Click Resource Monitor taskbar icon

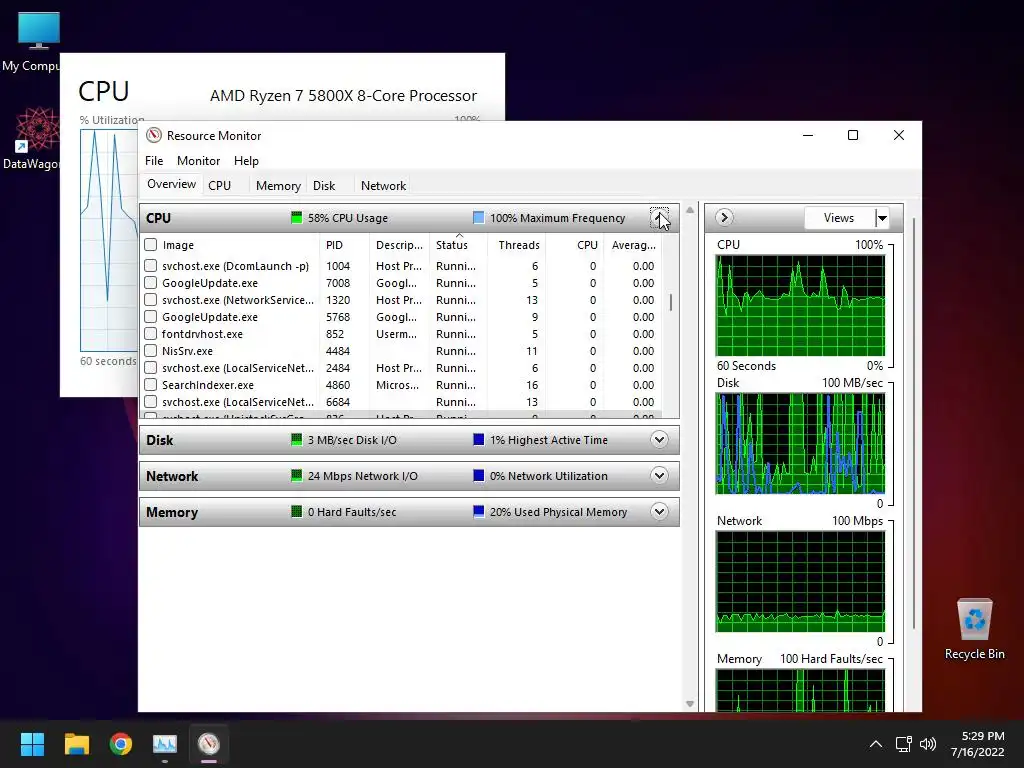pos(209,744)
